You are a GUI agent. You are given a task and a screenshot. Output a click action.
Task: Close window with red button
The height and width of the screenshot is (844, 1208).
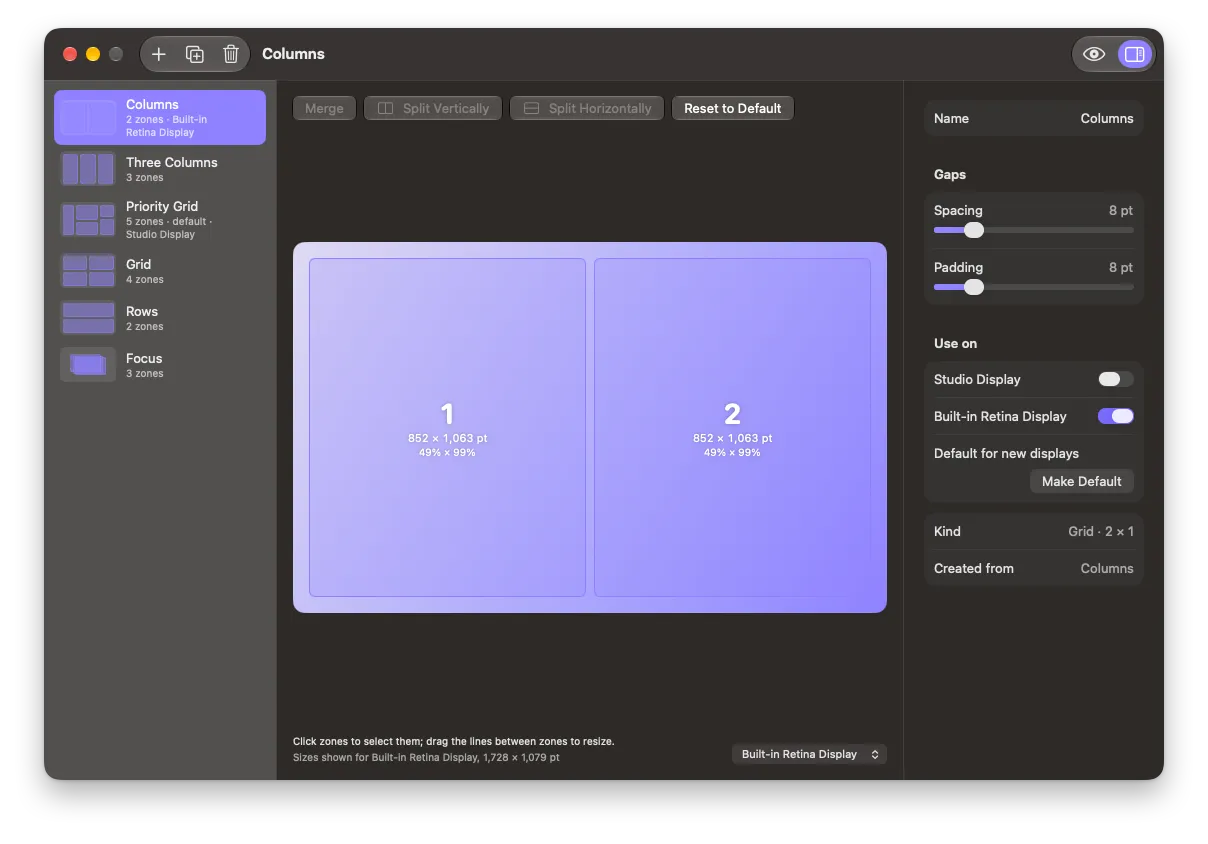(70, 54)
